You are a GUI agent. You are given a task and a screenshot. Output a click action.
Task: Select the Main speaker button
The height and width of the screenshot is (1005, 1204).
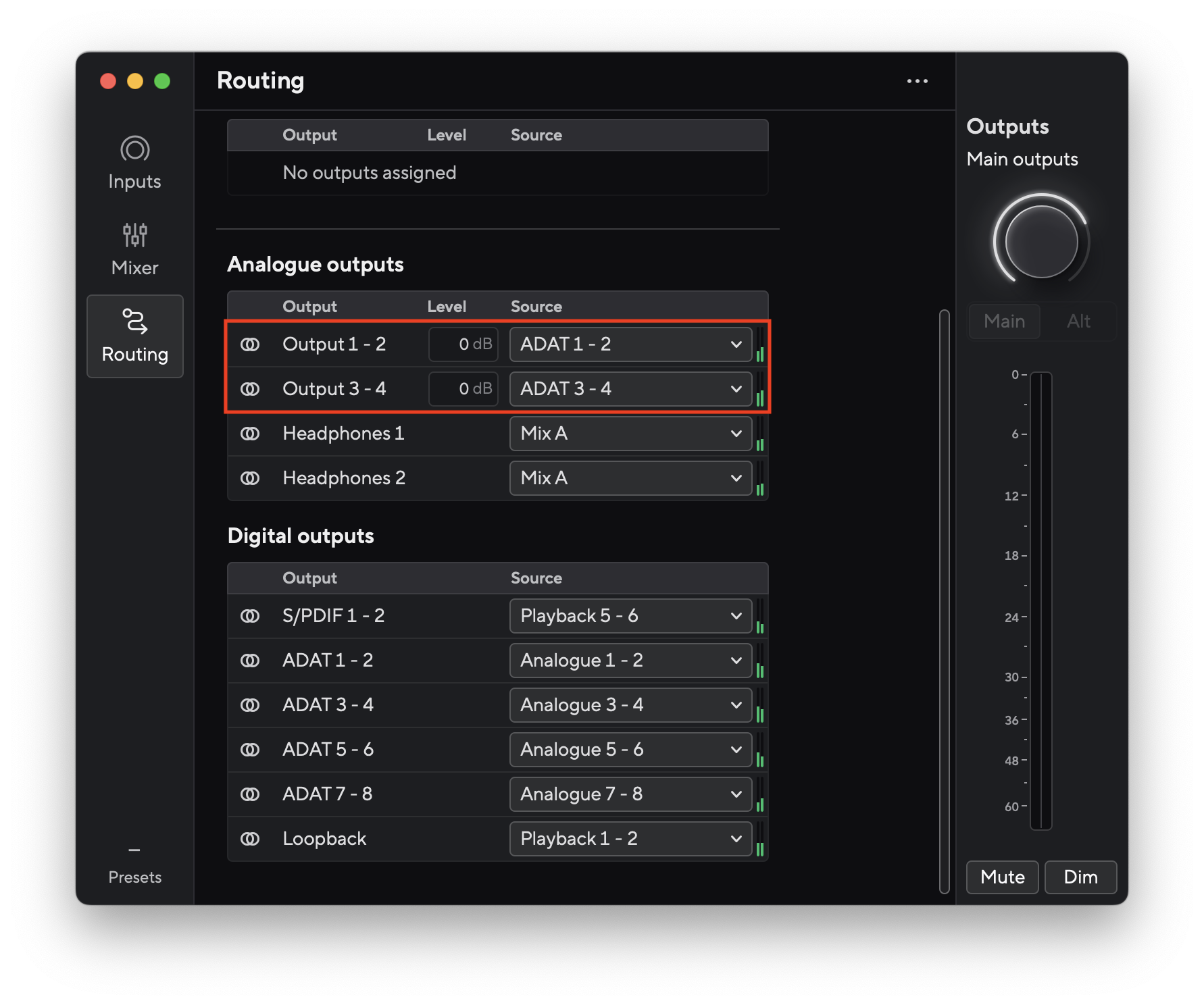click(x=1005, y=321)
